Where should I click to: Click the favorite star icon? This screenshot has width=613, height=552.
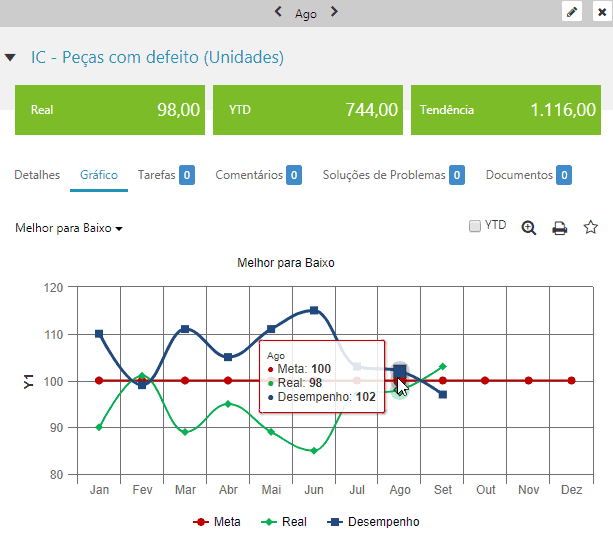(590, 227)
